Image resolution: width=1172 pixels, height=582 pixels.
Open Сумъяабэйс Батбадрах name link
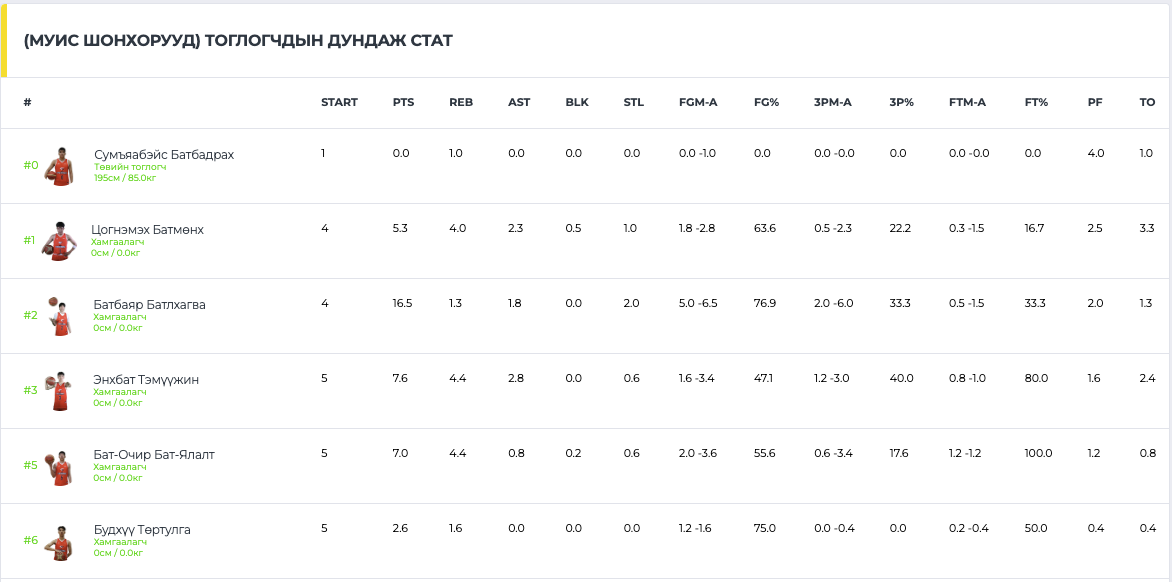point(164,155)
